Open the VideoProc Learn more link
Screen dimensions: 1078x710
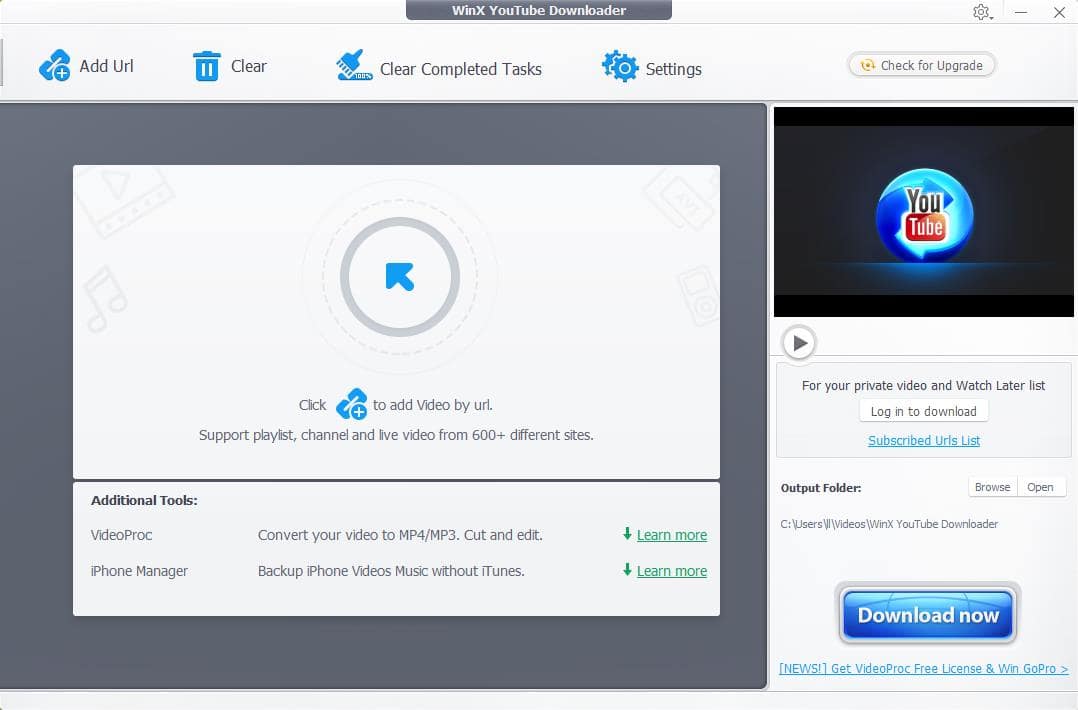point(671,535)
